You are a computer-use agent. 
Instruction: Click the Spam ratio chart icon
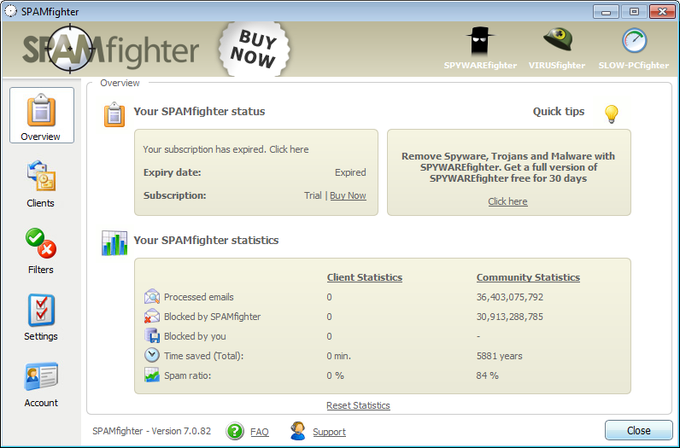152,375
